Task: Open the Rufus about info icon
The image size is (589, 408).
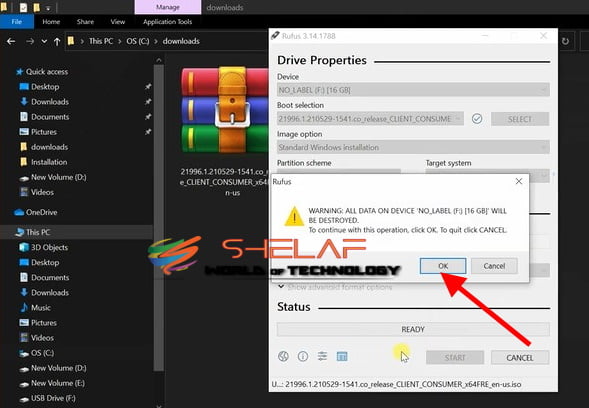Action: point(303,356)
